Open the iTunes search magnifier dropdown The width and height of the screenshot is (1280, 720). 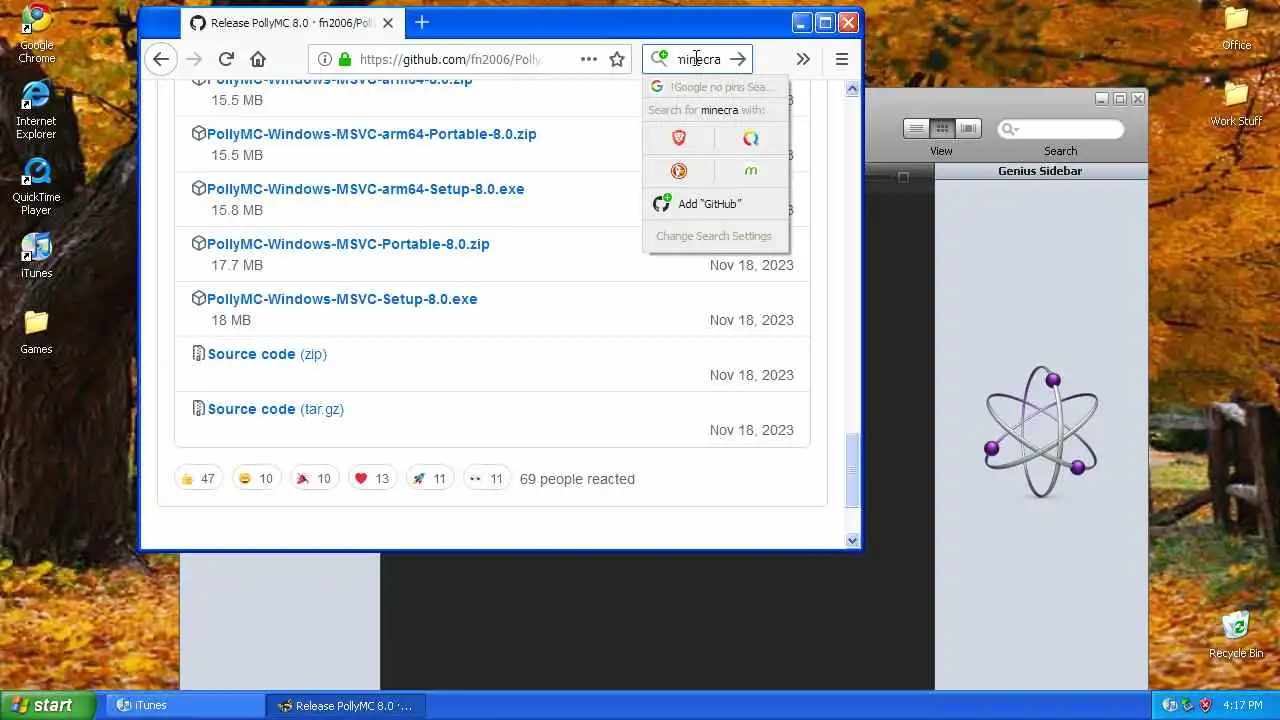coord(1008,129)
